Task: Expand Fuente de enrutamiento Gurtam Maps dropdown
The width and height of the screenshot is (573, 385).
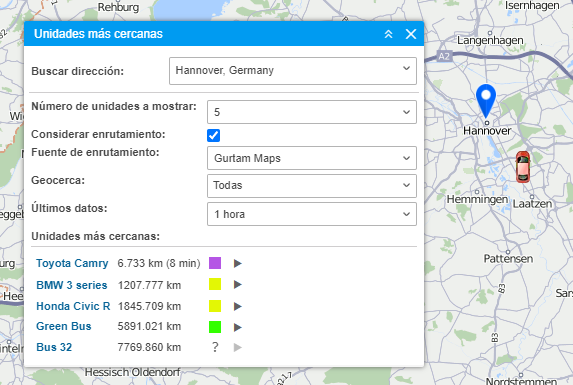Action: 312,158
